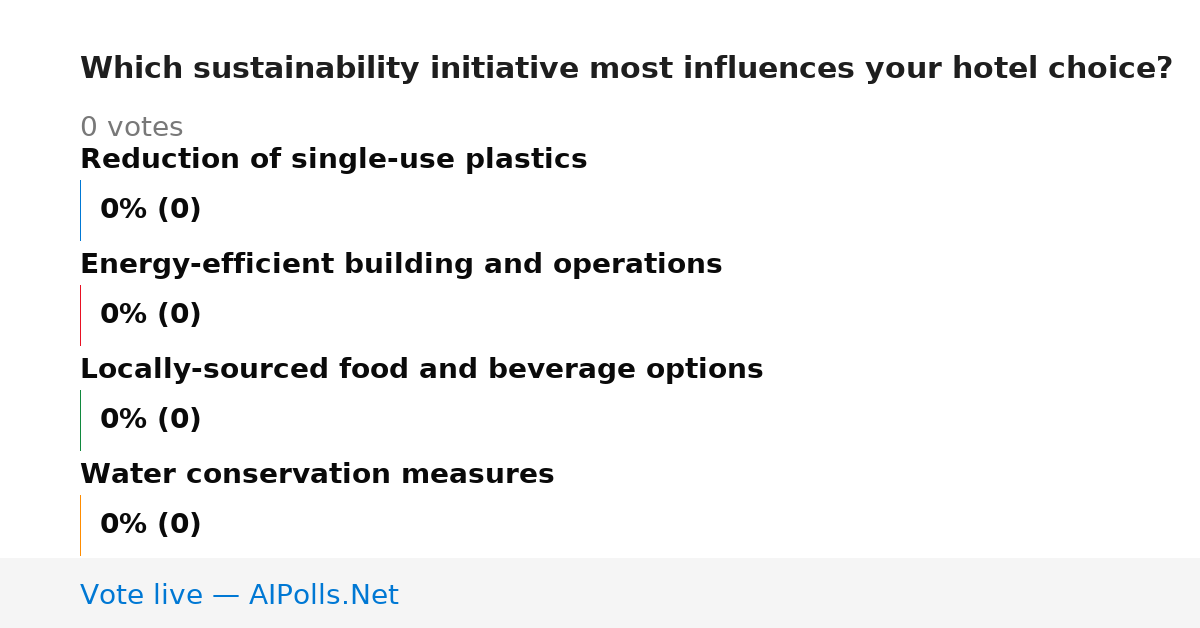Choose Locally-sourced food and beverage options

(421, 370)
